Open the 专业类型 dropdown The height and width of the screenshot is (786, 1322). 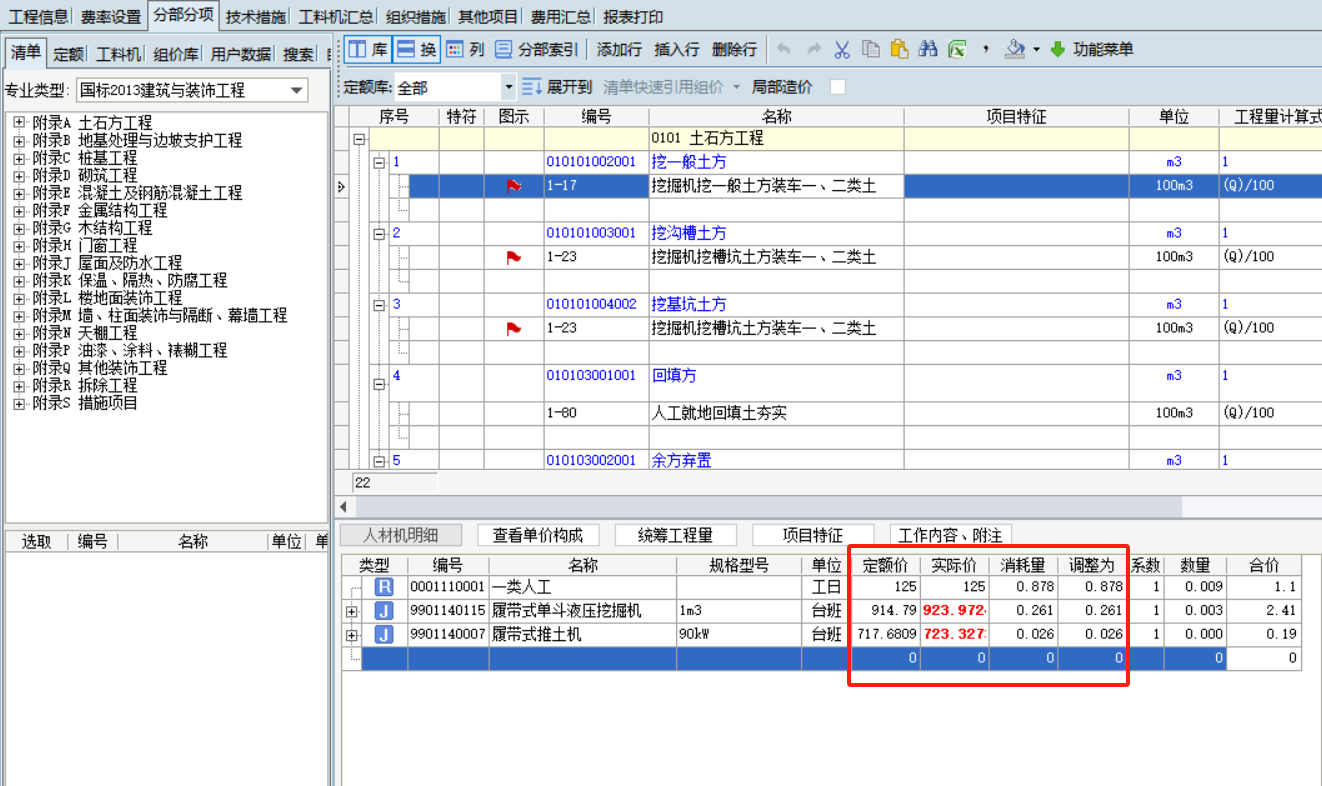297,90
